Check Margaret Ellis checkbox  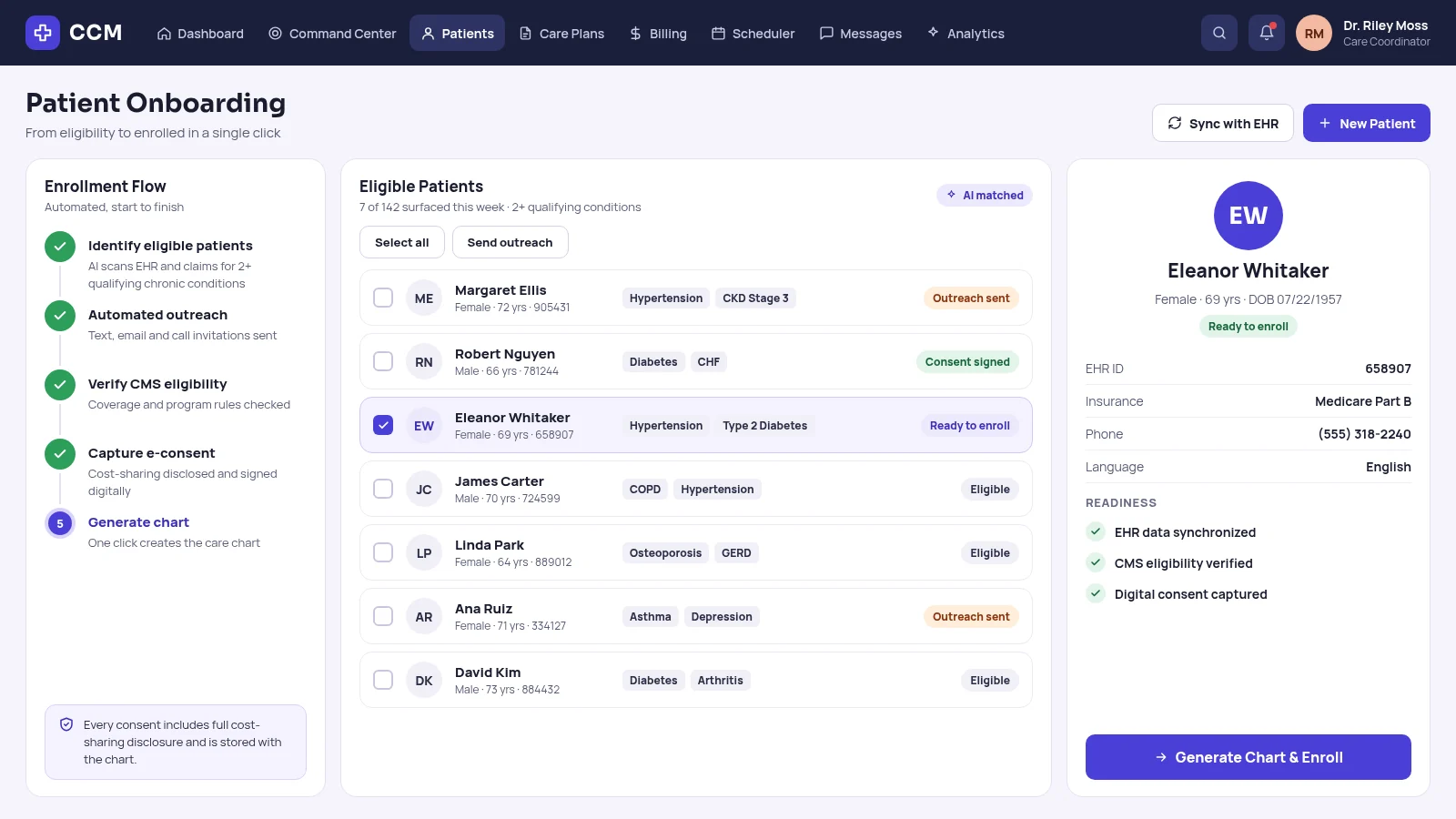point(383,298)
